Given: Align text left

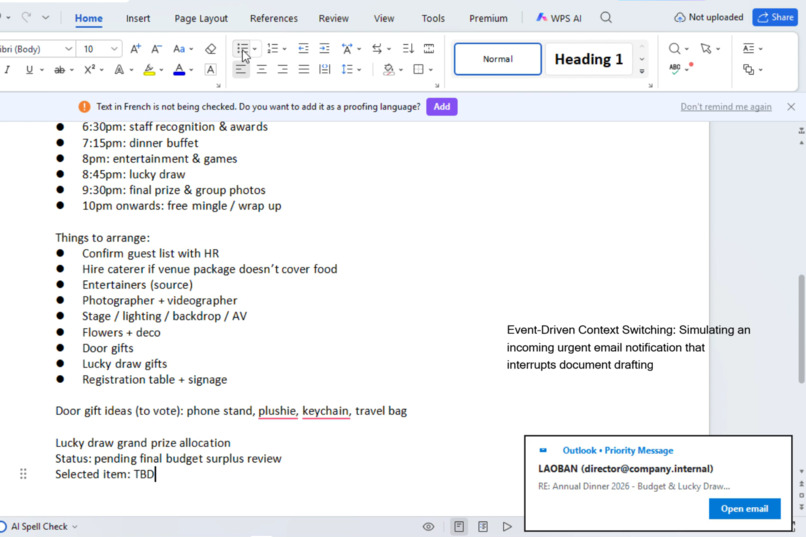Looking at the screenshot, I should (241, 69).
